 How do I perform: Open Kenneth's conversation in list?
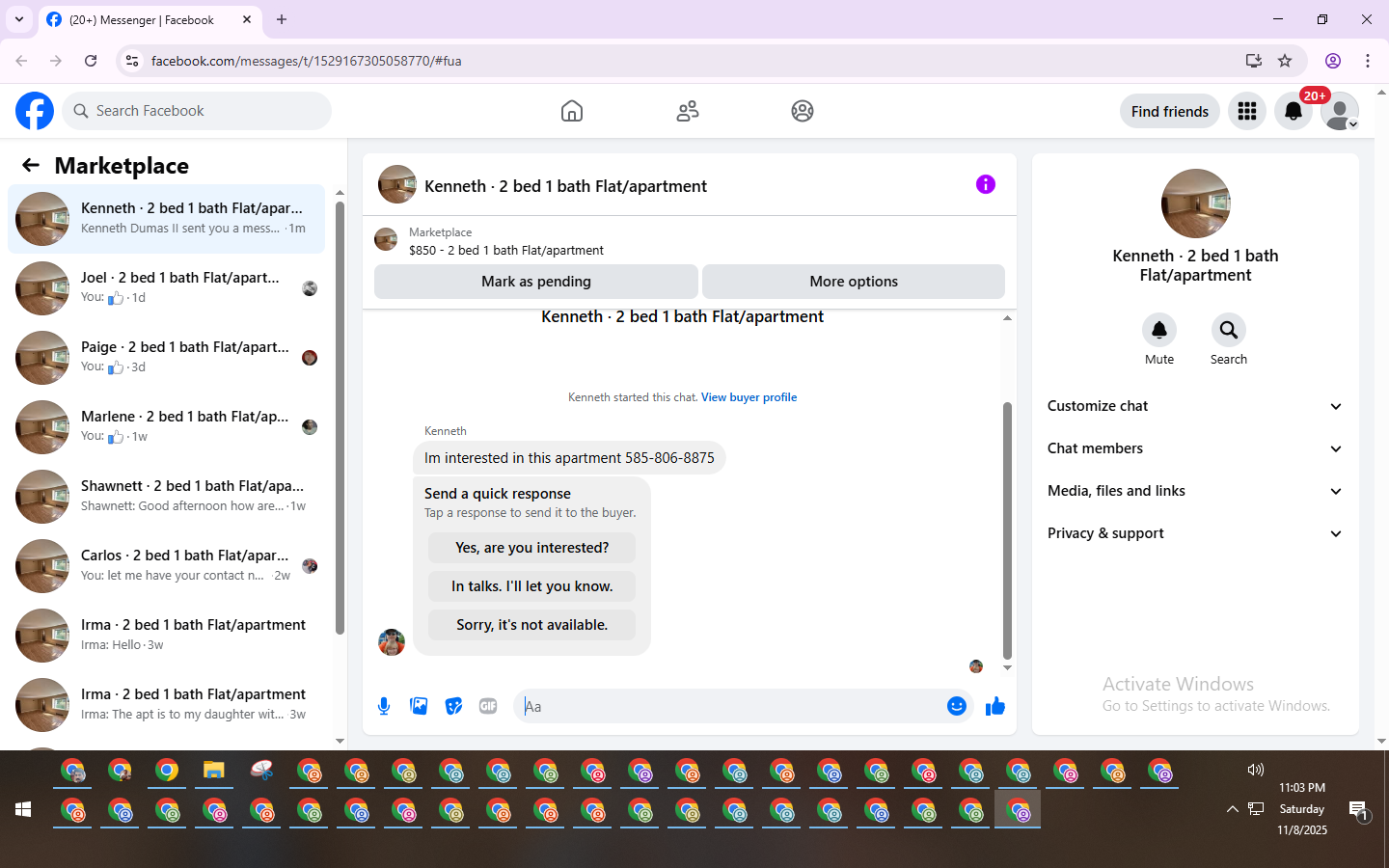(x=167, y=219)
